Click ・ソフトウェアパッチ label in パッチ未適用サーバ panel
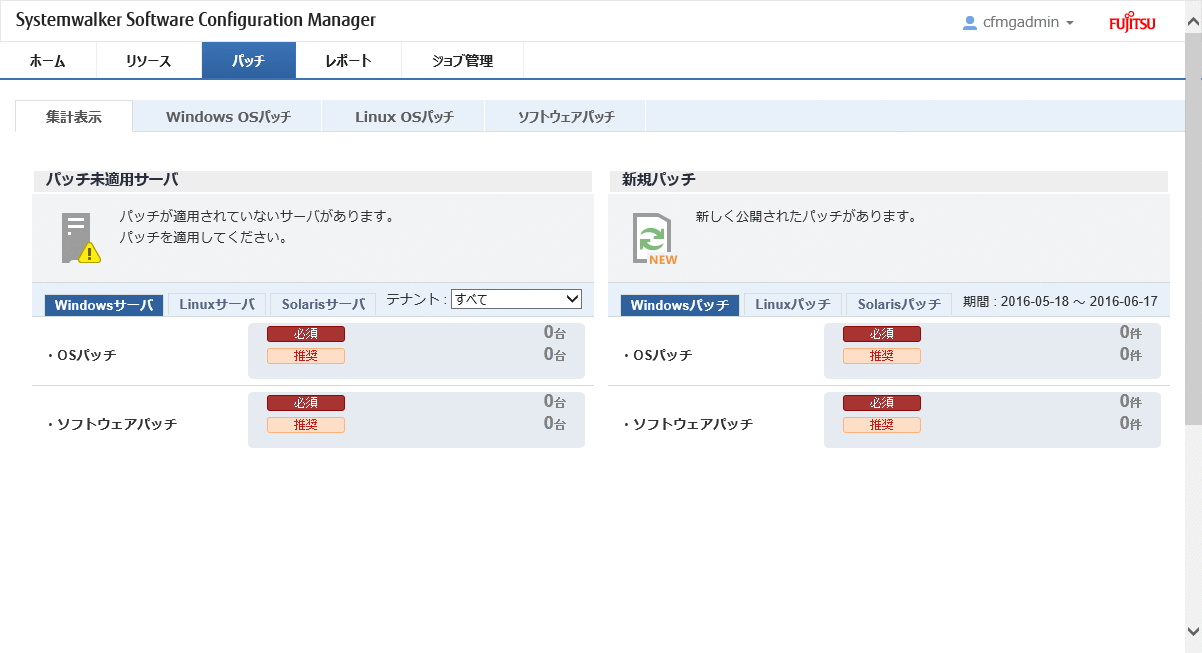This screenshot has width=1202, height=653. pos(111,424)
